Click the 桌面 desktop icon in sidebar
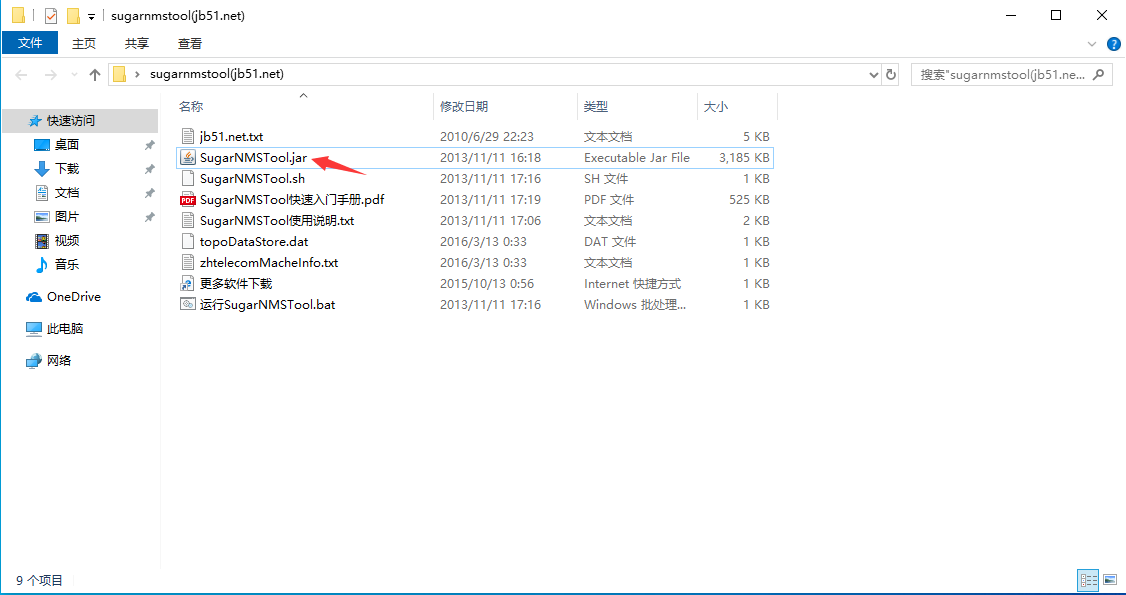The image size is (1126, 595). (x=42, y=145)
